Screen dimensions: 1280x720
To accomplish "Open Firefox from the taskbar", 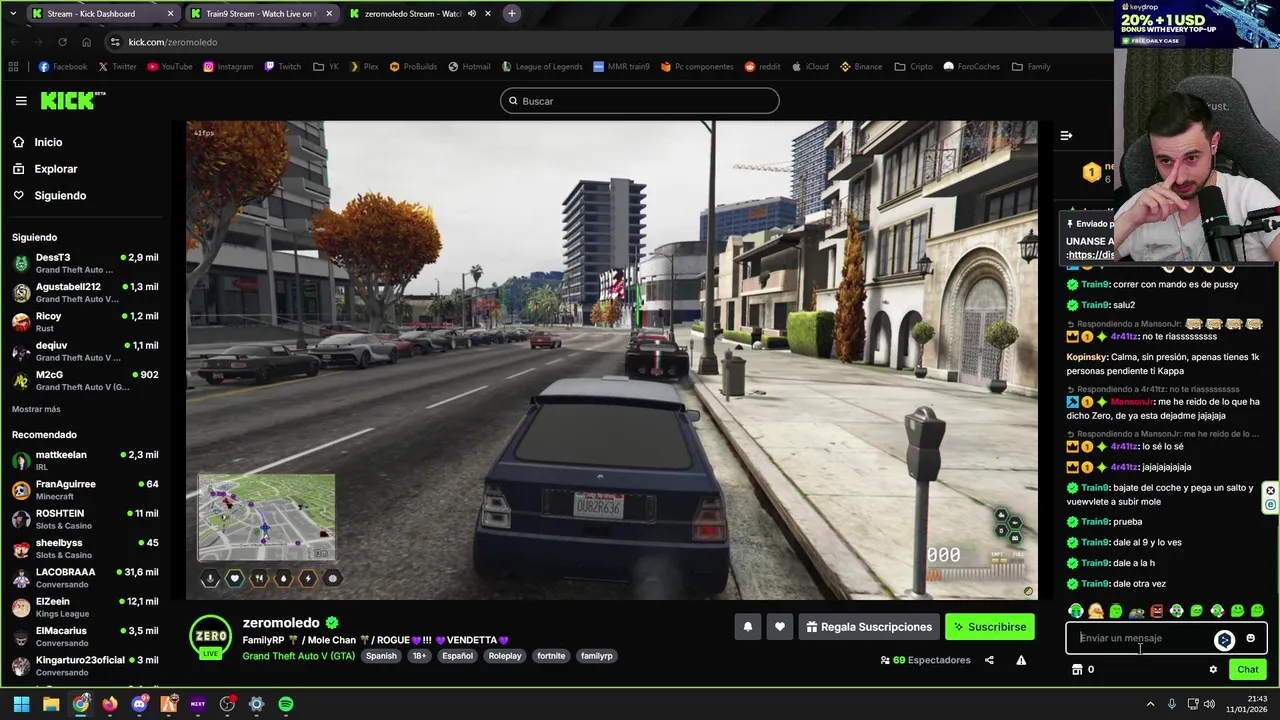I will [110, 704].
